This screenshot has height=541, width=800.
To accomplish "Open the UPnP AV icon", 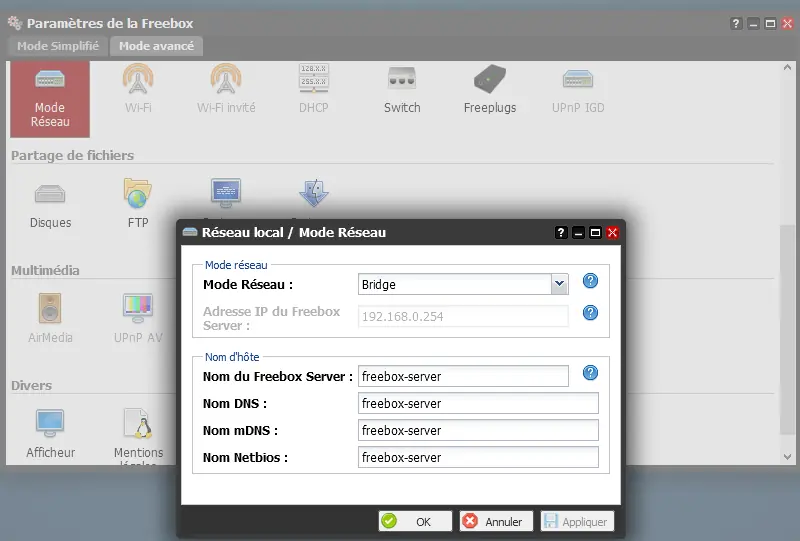I will [x=138, y=318].
